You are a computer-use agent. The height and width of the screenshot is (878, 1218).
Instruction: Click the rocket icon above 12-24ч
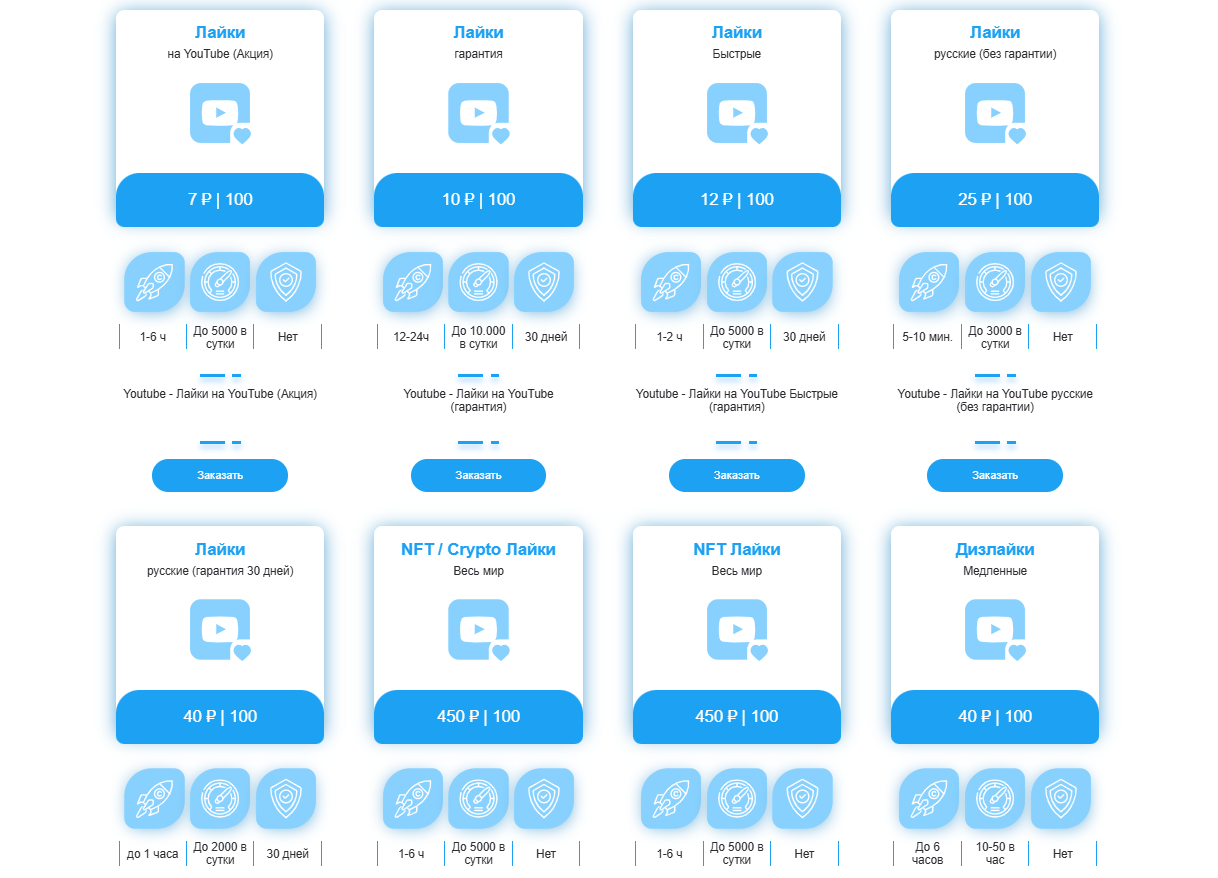(412, 282)
